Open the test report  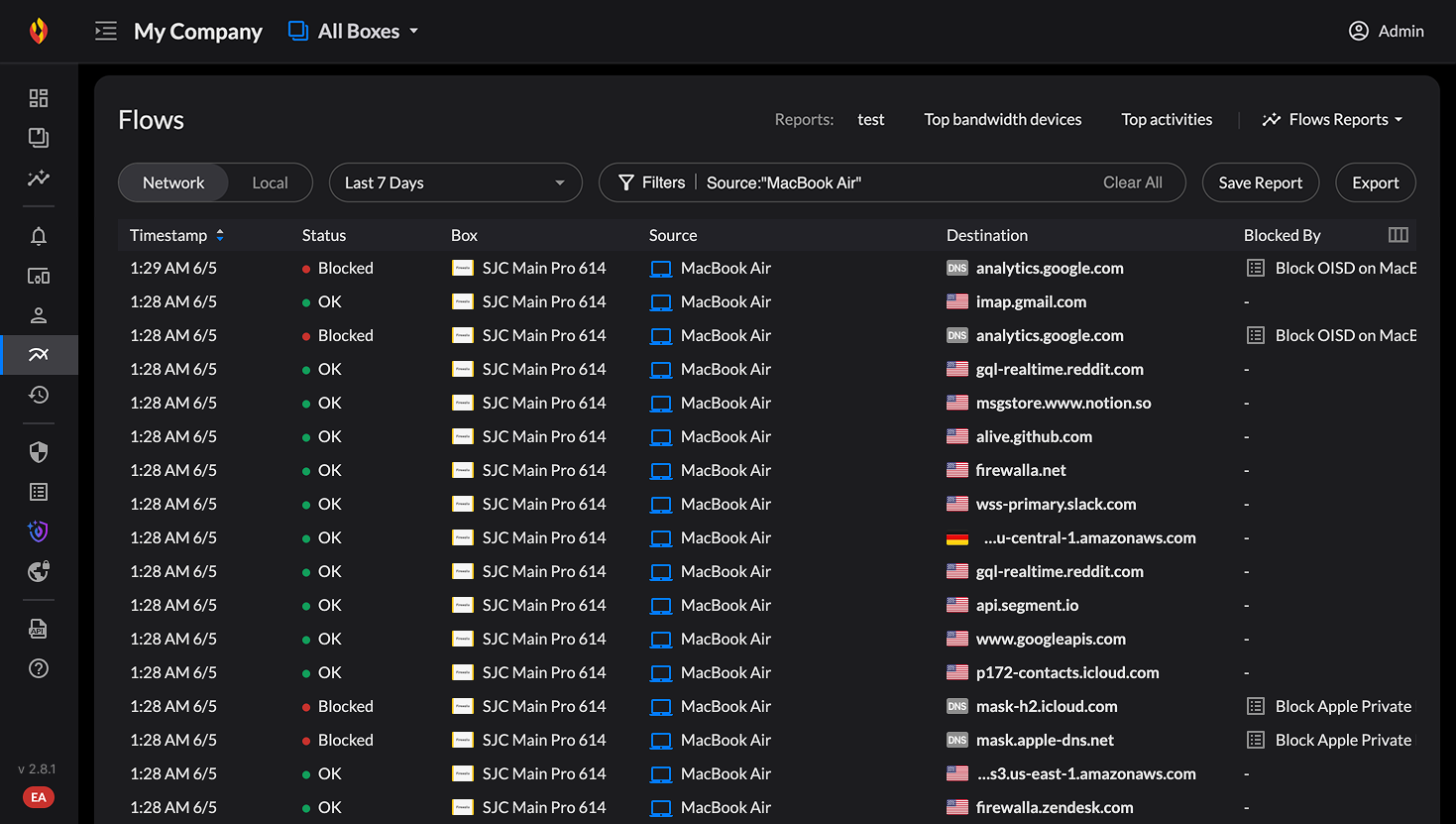click(x=871, y=119)
